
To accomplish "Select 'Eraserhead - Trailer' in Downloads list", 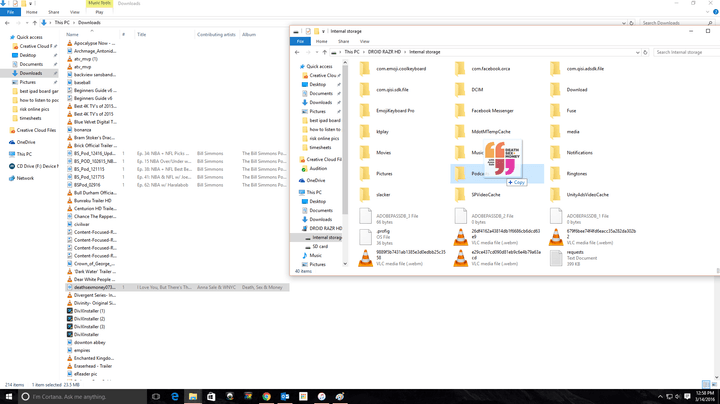I will (90, 366).
